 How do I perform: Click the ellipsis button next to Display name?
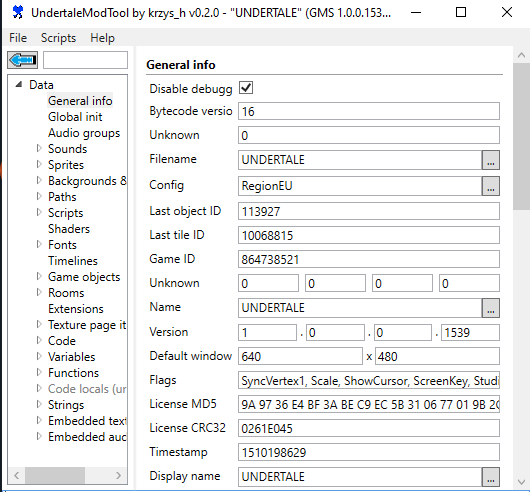click(490, 477)
